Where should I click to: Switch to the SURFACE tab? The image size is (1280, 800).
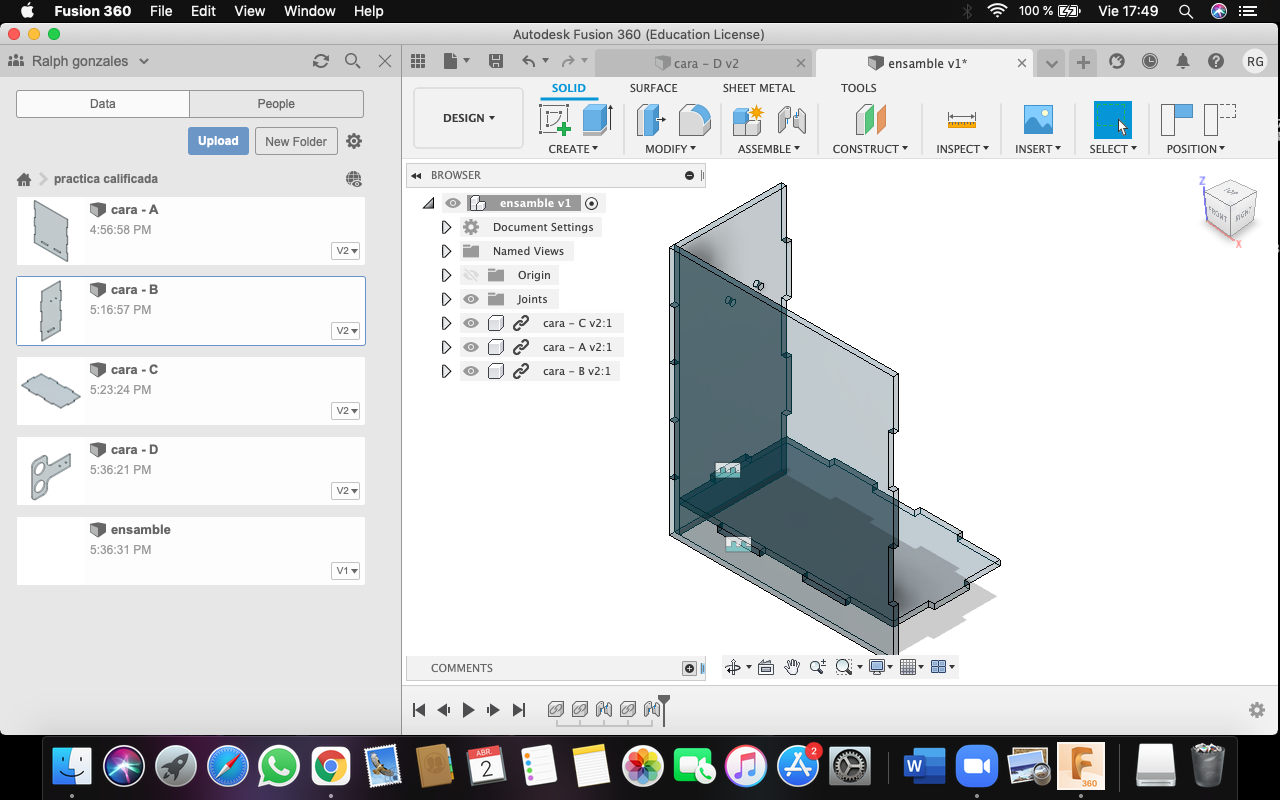pyautogui.click(x=653, y=88)
